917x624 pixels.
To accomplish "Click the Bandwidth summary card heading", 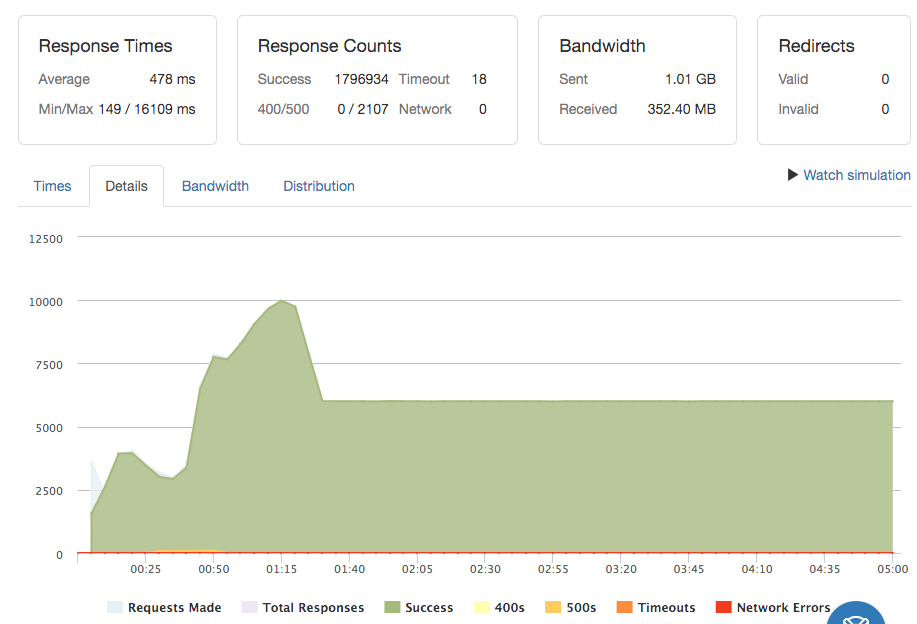I will (x=602, y=46).
